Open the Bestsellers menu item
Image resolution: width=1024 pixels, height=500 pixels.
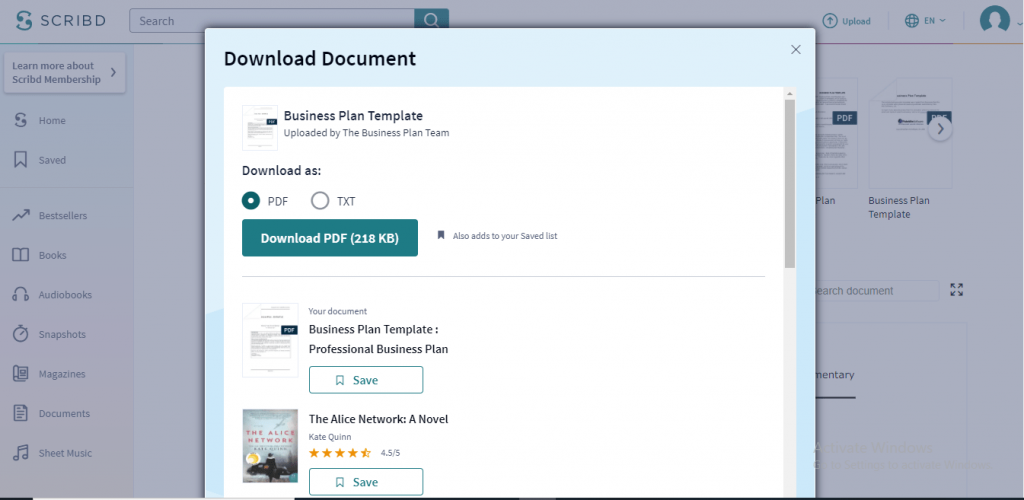tap(63, 215)
